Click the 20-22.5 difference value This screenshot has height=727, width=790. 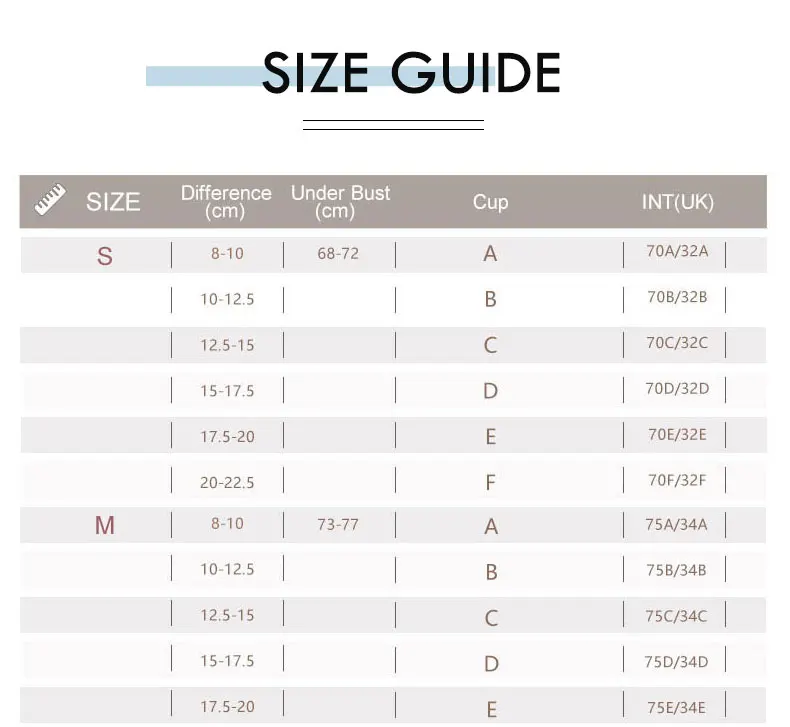227,483
